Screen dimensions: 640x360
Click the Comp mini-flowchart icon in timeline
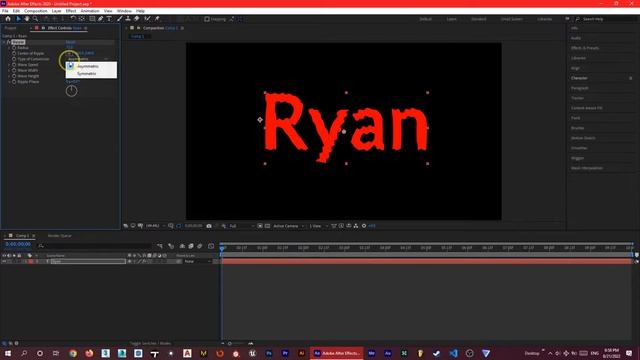click(x=160, y=246)
